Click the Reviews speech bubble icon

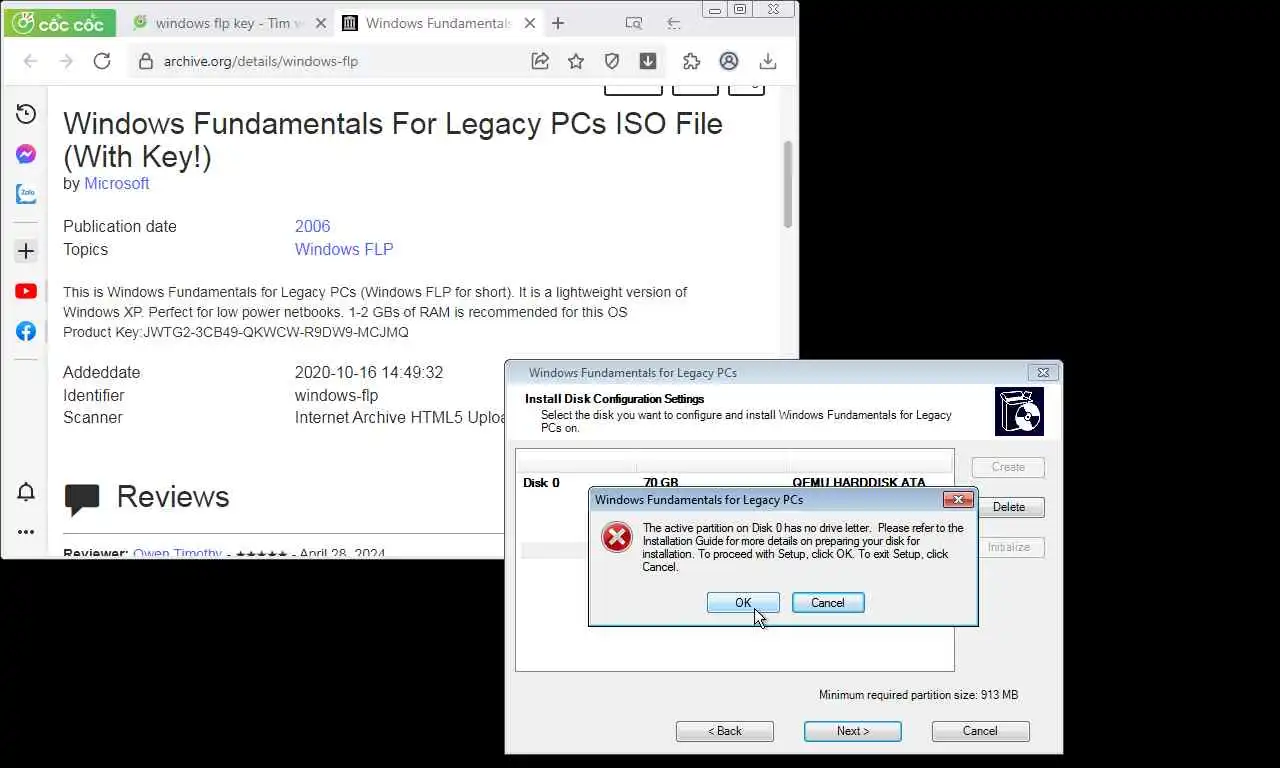point(81,499)
